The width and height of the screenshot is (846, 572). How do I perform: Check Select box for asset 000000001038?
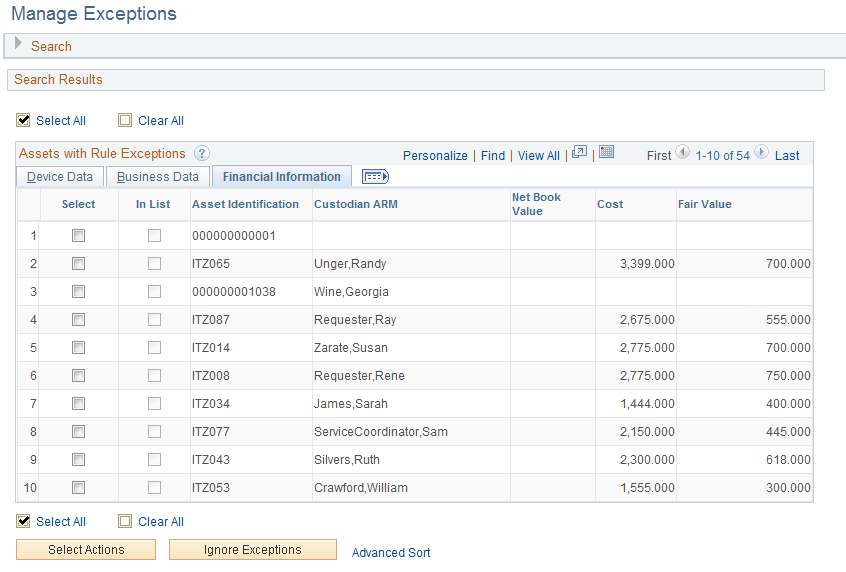tap(79, 291)
